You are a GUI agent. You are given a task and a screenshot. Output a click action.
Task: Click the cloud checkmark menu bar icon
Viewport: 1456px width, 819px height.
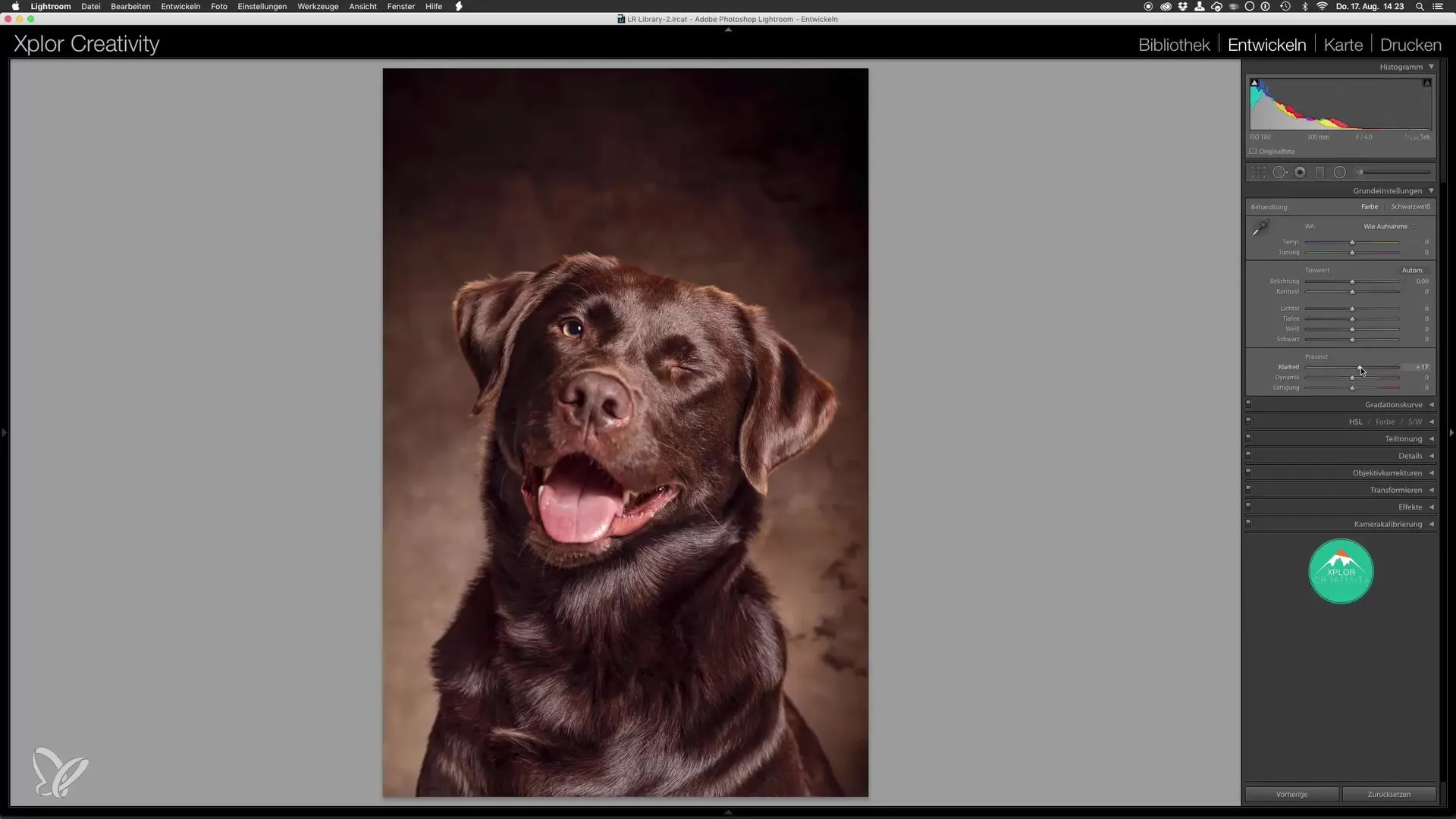pyautogui.click(x=1217, y=6)
